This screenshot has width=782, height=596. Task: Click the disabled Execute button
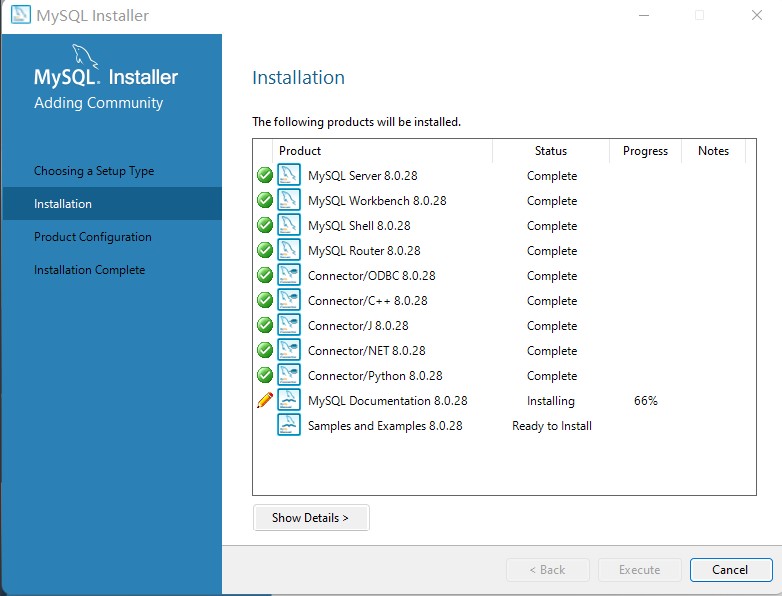640,570
